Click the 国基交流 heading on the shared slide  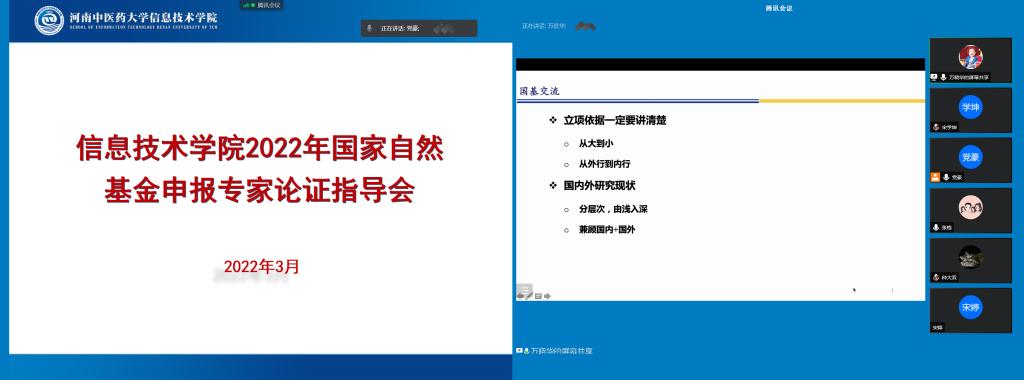(539, 91)
